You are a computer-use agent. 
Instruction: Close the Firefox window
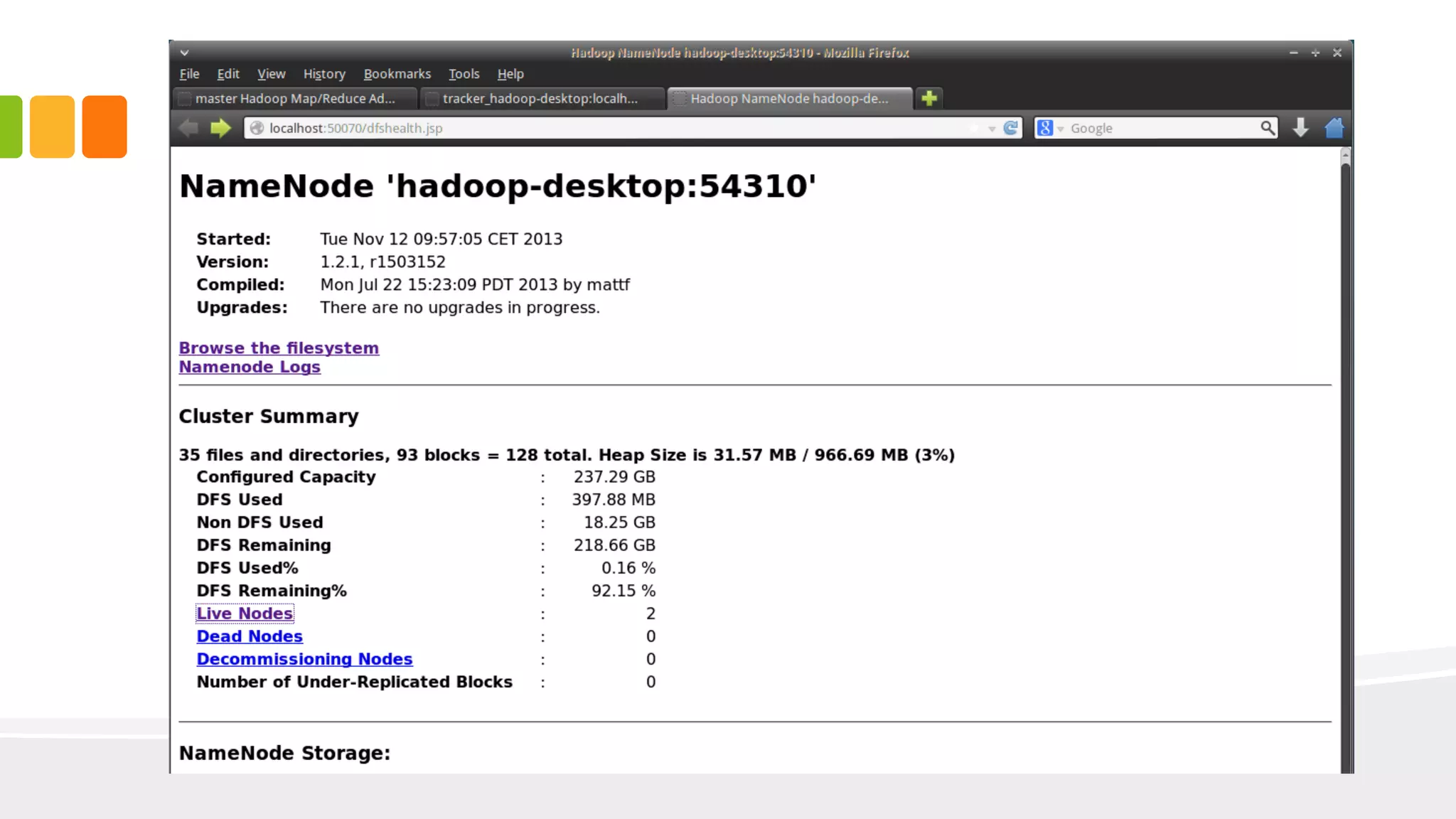pyautogui.click(x=1337, y=53)
